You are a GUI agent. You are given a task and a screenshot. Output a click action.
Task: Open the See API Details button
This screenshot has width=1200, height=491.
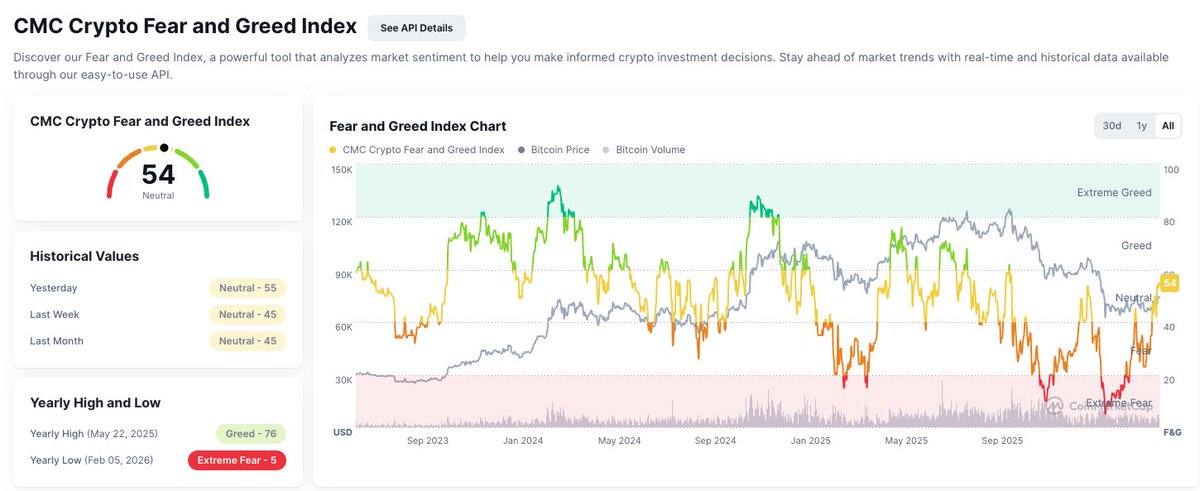pos(416,28)
